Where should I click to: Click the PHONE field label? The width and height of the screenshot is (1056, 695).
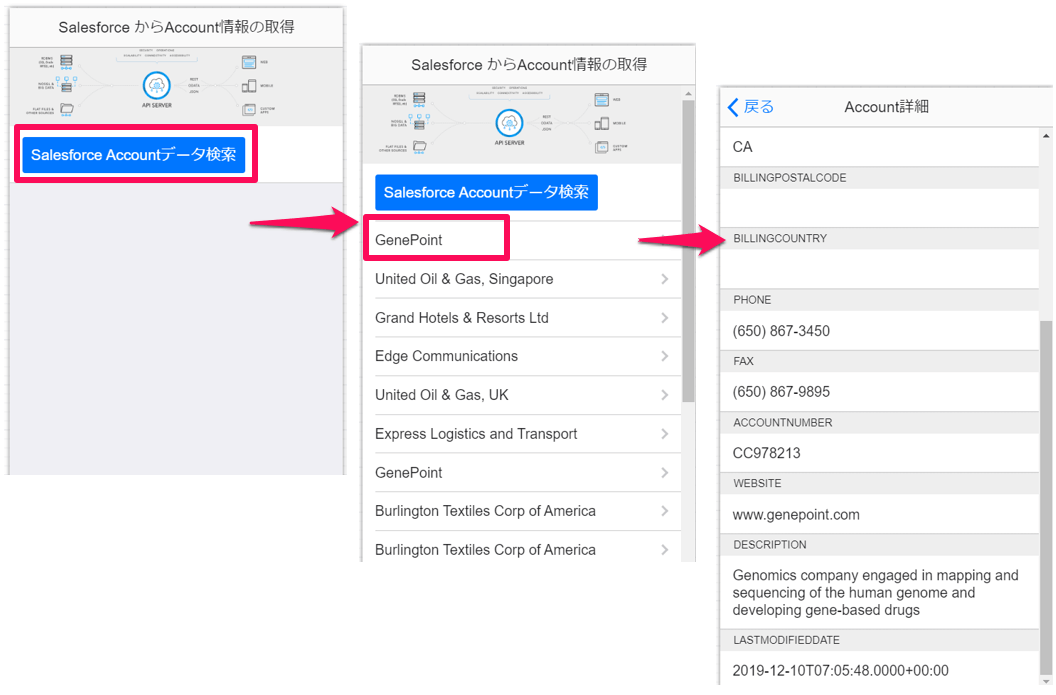(x=752, y=300)
